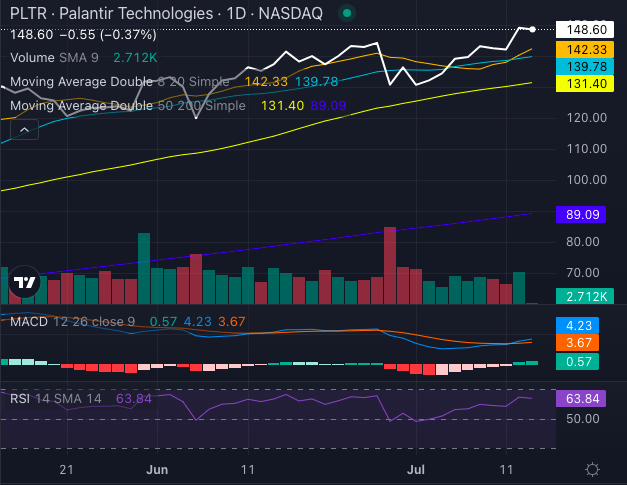Click the green 0.57 histogram axis label
Image resolution: width=627 pixels, height=485 pixels.
577,361
